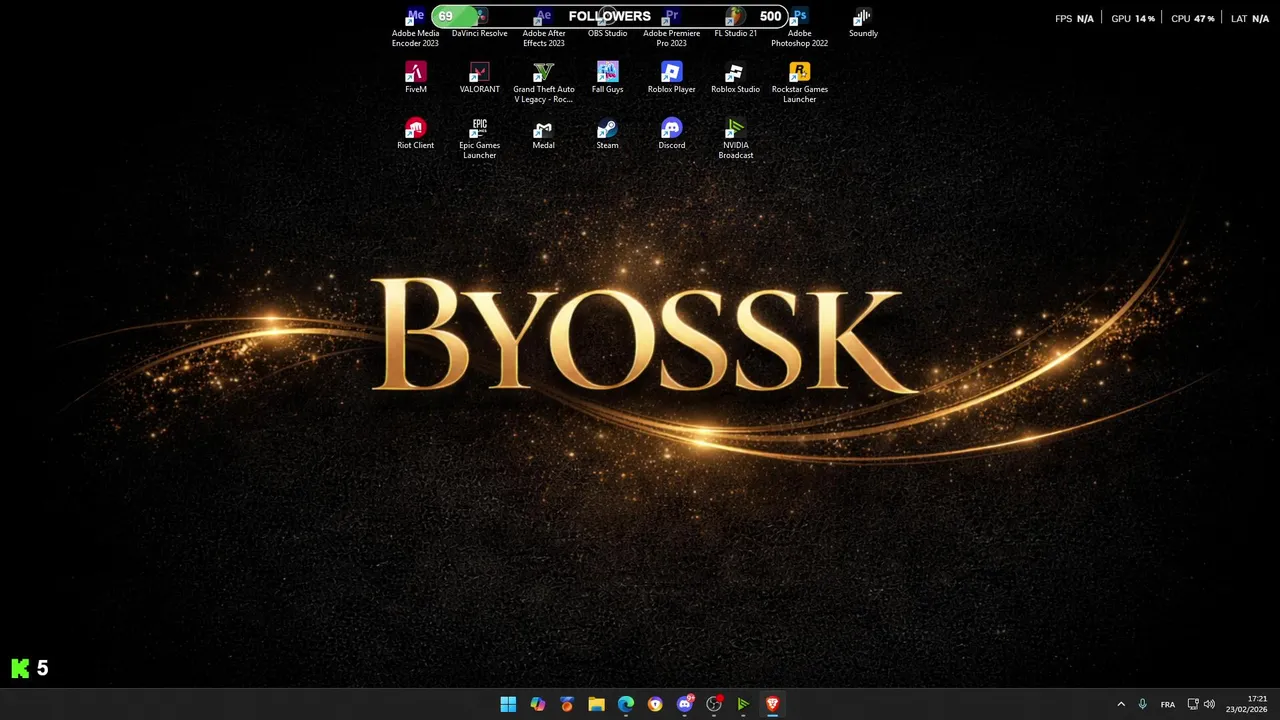
Task: Select the Roblox Player shortcut
Action: pos(671,78)
